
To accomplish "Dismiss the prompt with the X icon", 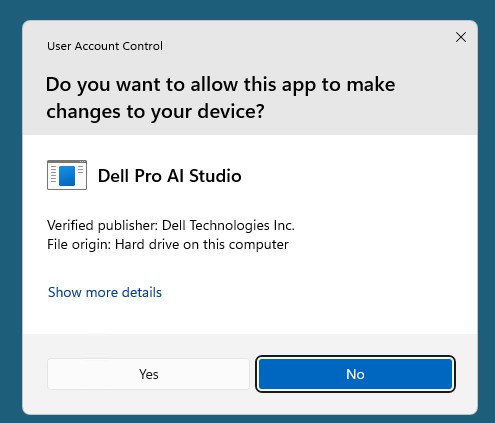I will (x=461, y=37).
